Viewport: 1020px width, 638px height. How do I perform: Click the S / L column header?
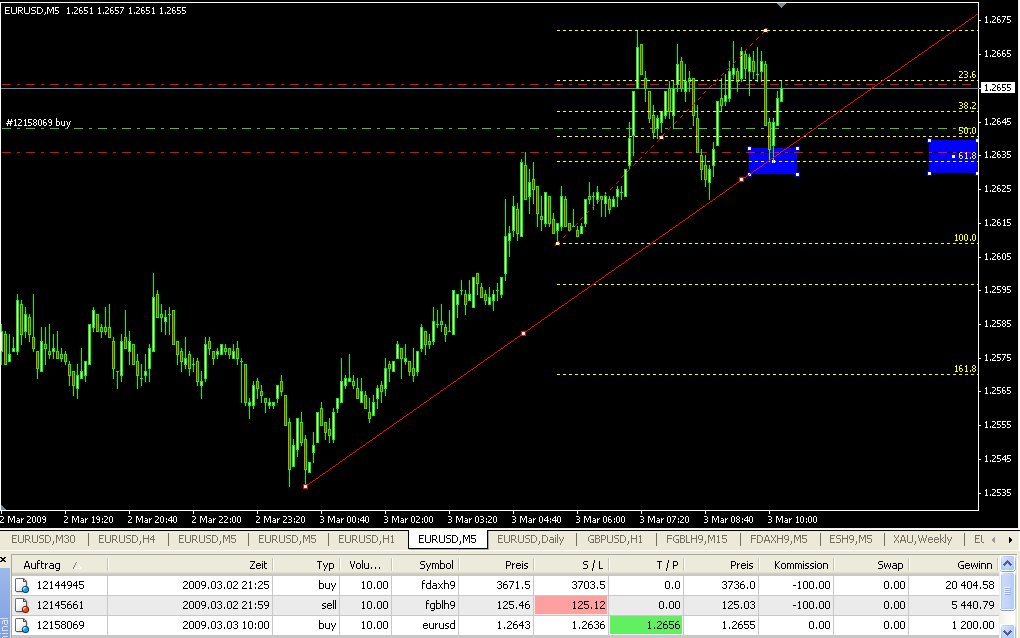tap(571, 565)
